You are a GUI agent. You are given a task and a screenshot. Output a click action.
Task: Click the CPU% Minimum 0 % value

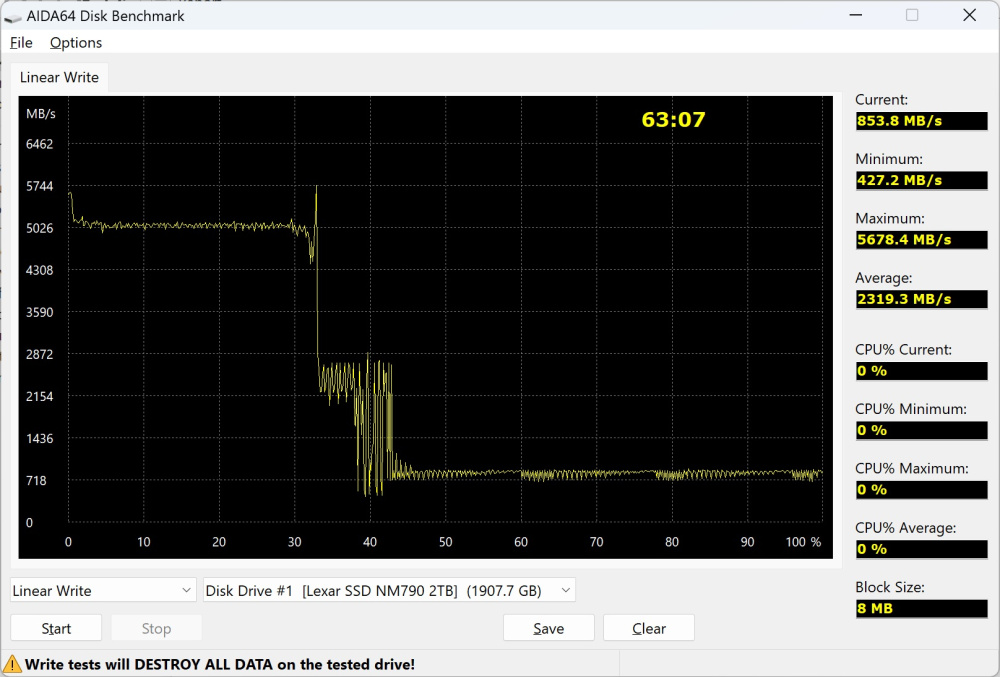click(922, 430)
